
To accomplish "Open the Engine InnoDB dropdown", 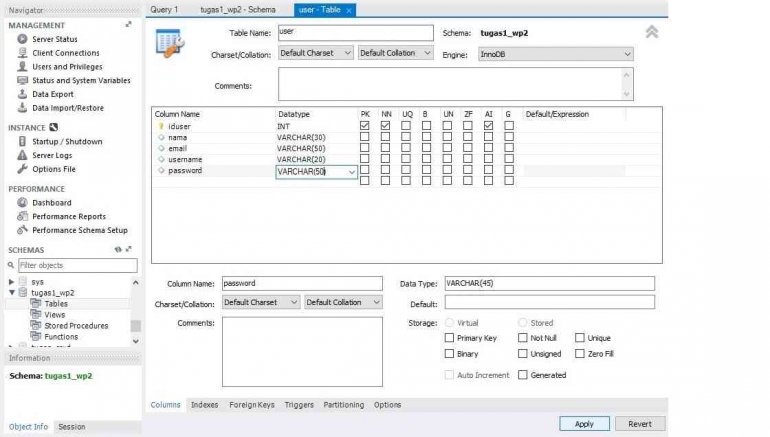I will (556, 54).
